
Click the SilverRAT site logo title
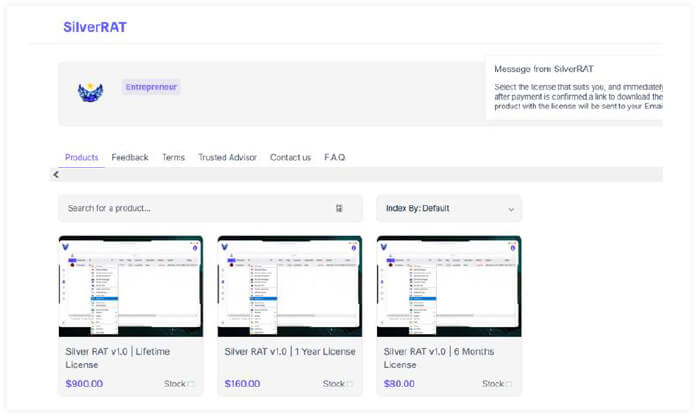pos(95,27)
